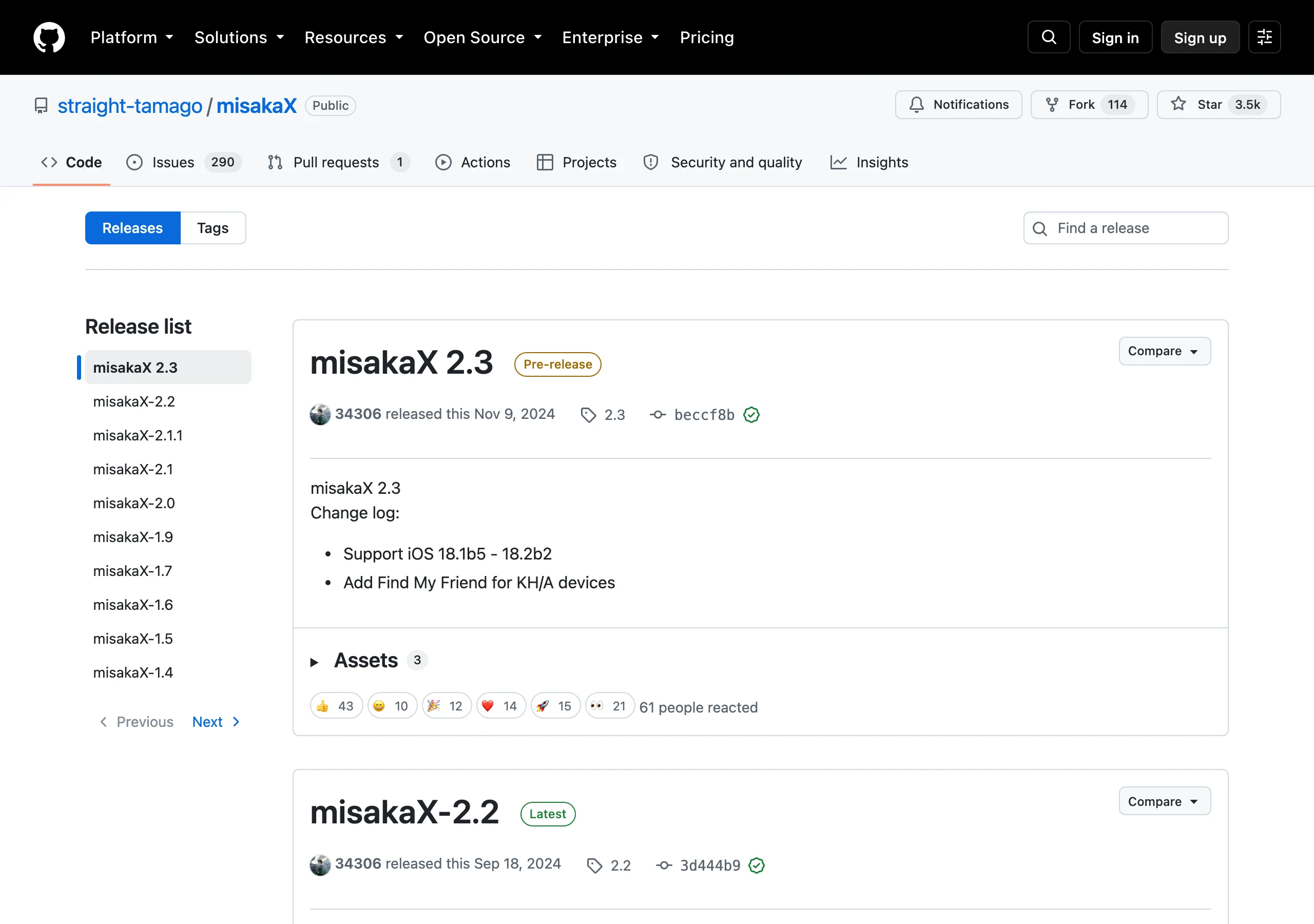Screen dimensions: 1314x924
Task: Click verified checkmark next to 3d444b9
Action: pyautogui.click(x=757, y=865)
